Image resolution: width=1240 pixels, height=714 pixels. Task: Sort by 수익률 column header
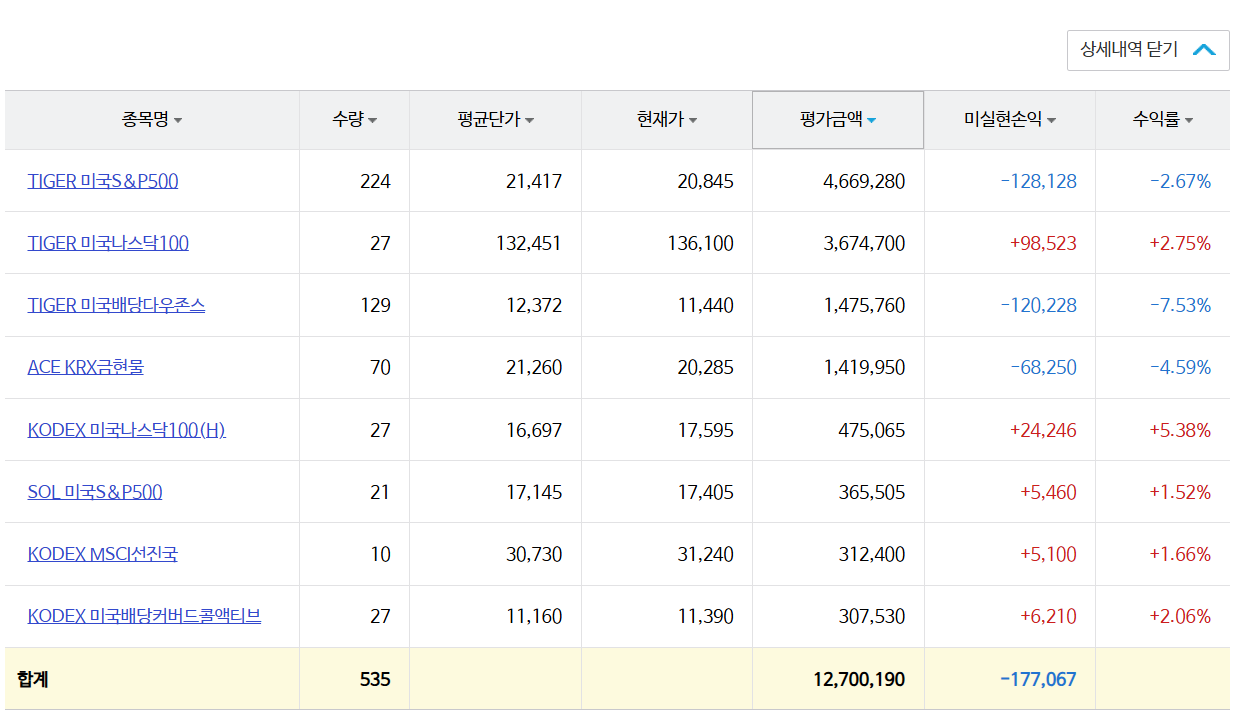coord(1163,120)
